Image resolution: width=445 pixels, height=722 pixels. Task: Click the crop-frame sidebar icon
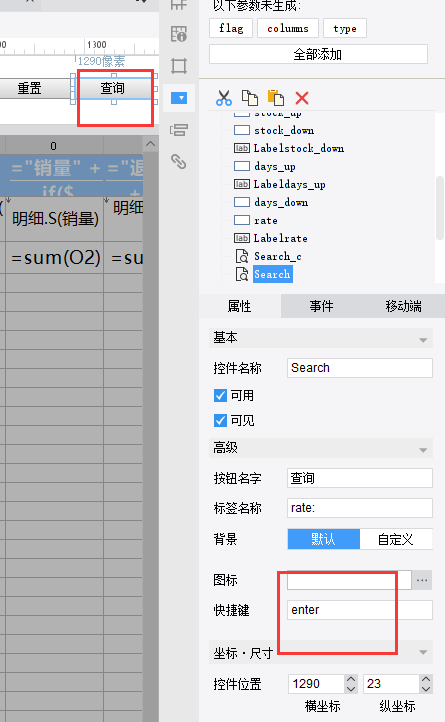tap(179, 66)
